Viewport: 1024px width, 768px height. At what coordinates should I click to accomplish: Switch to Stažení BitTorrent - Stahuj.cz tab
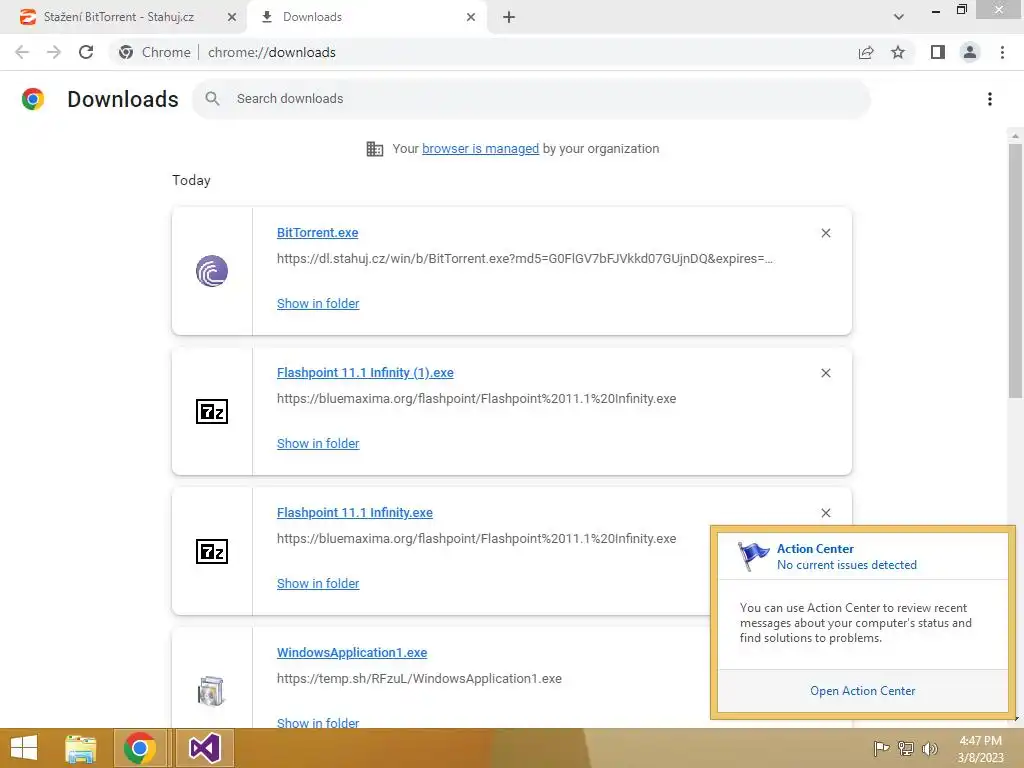(119, 17)
